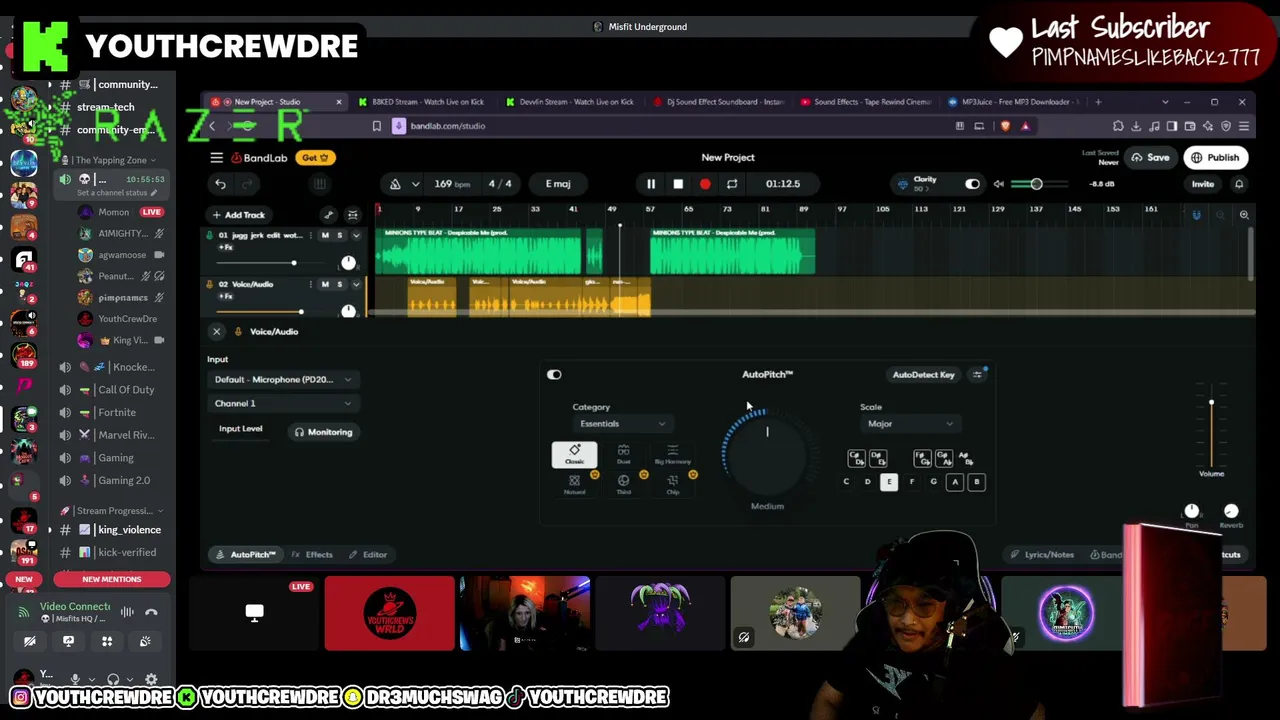Toggle the loop cycle button

click(732, 184)
